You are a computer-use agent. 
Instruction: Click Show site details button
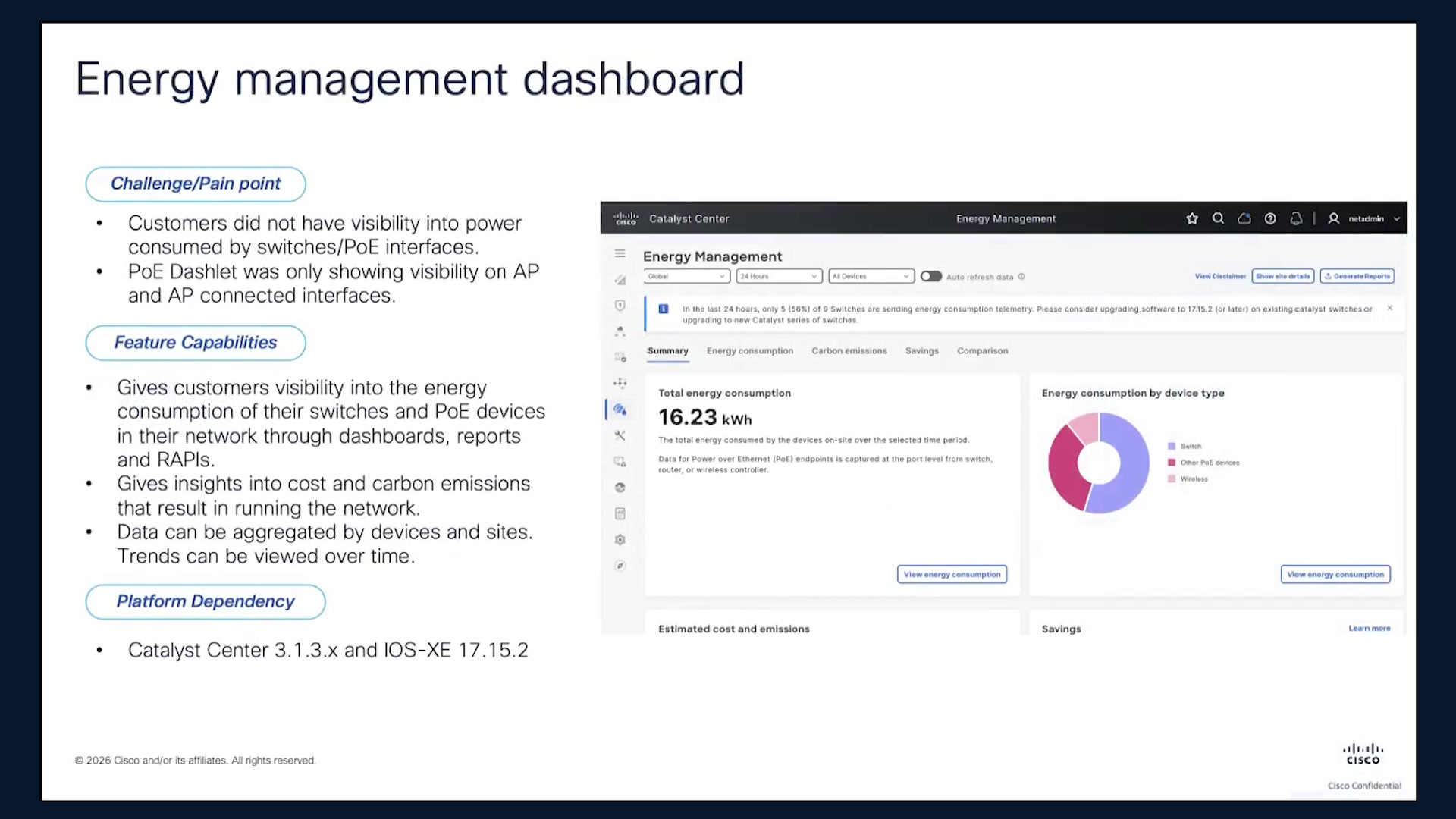(1283, 276)
